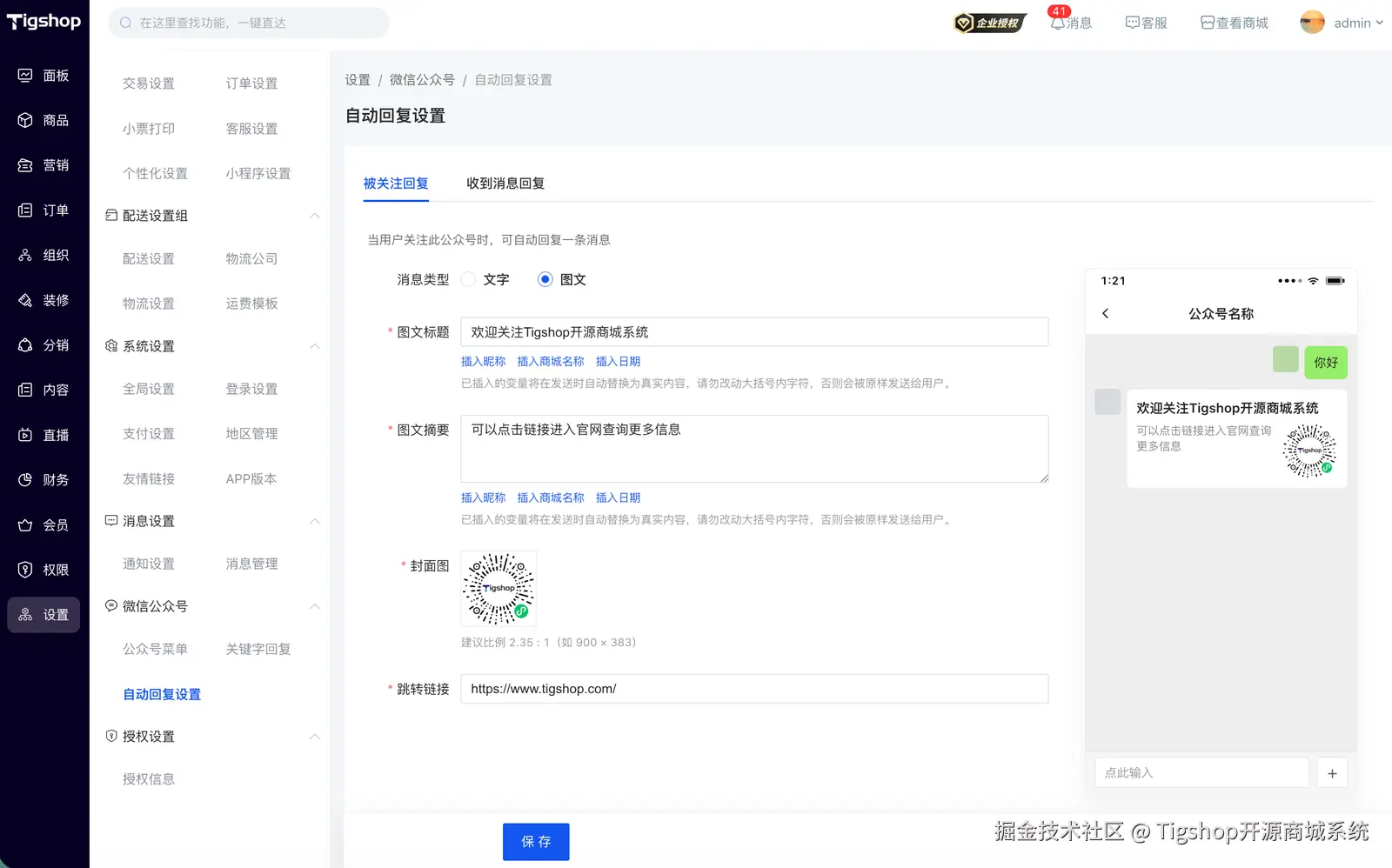This screenshot has height=868, width=1392.
Task: Open the 设置 settings sidebar icon
Action: click(x=25, y=615)
